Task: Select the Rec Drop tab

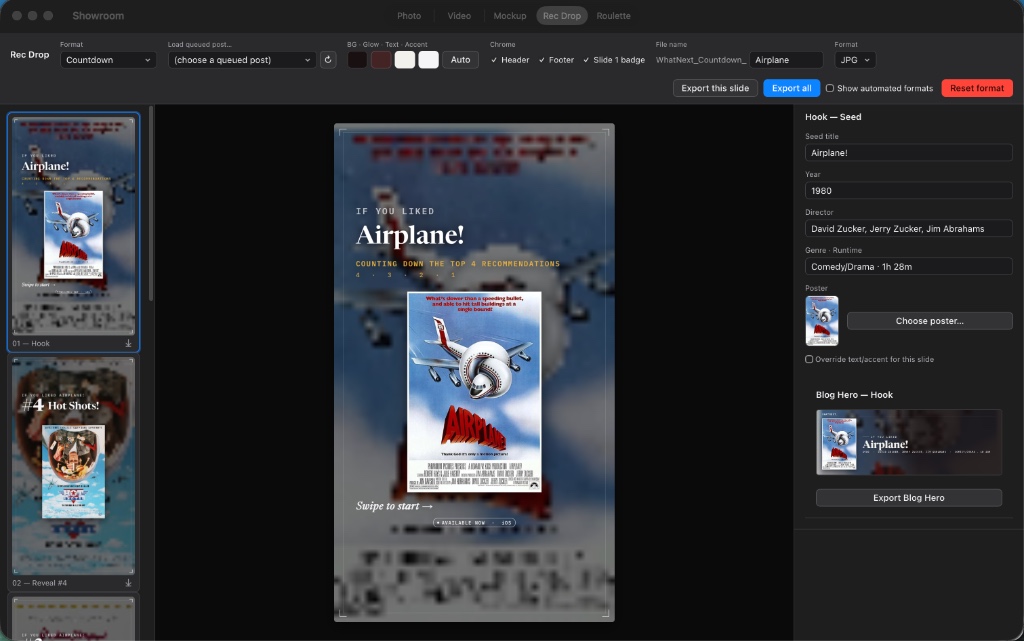Action: click(562, 16)
